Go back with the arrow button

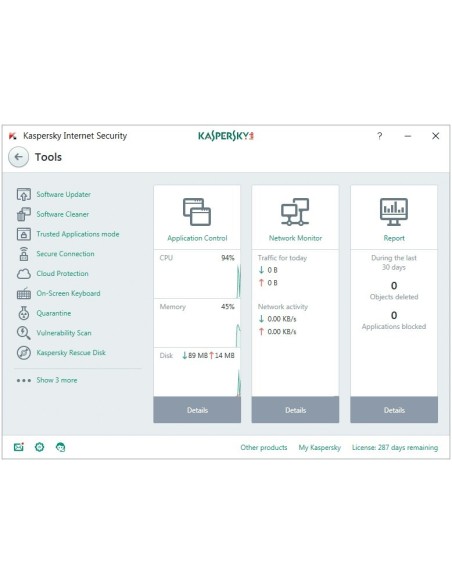click(18, 157)
